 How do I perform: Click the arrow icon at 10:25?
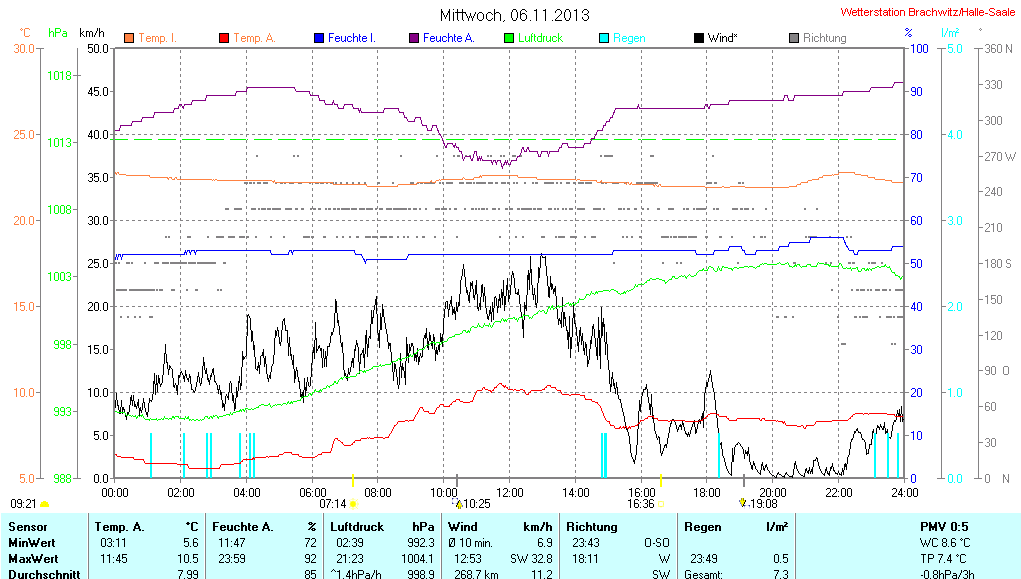tap(459, 504)
